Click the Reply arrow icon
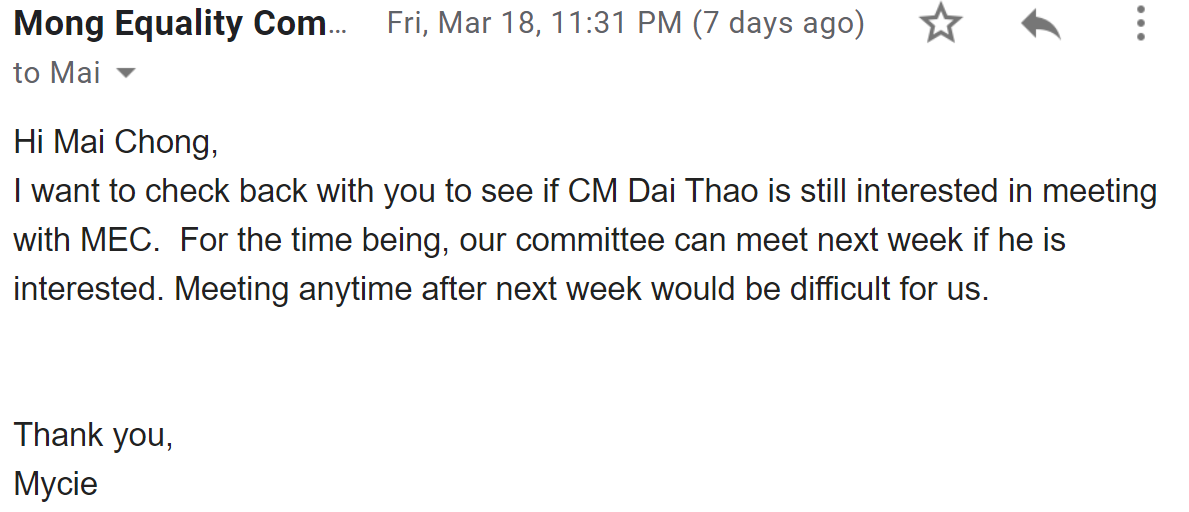Image resolution: width=1189 pixels, height=512 pixels. tap(1040, 25)
